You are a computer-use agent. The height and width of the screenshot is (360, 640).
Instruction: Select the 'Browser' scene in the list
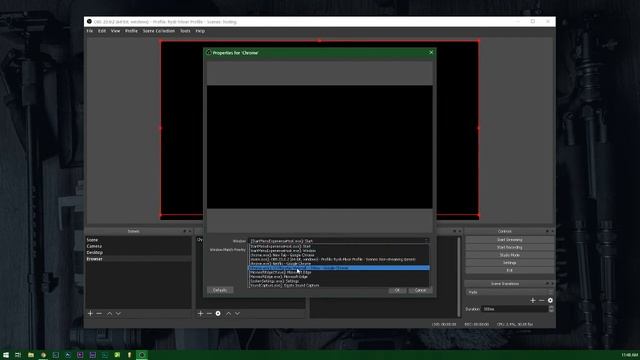pyautogui.click(x=138, y=259)
